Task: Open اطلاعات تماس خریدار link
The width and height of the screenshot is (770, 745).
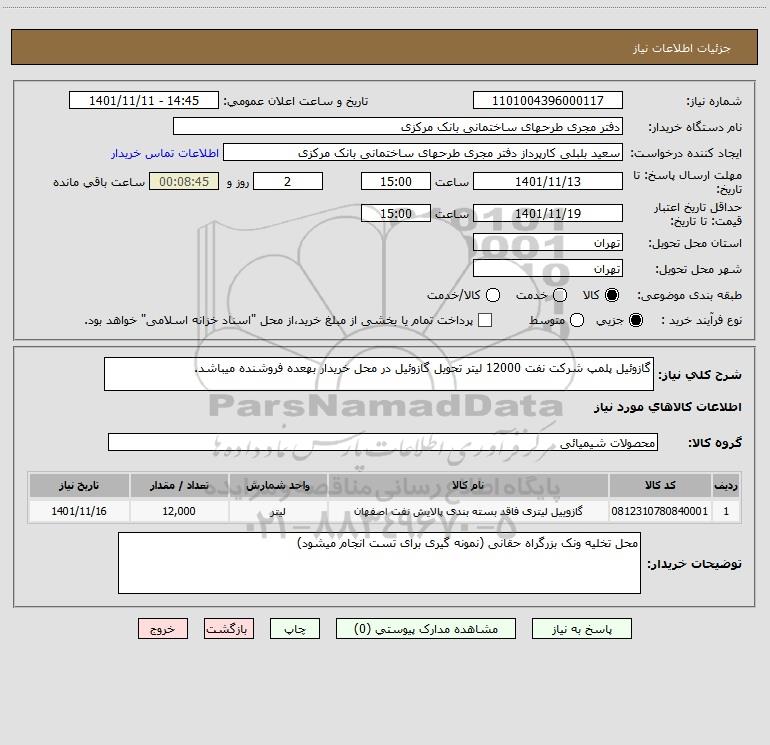Action: click(165, 153)
